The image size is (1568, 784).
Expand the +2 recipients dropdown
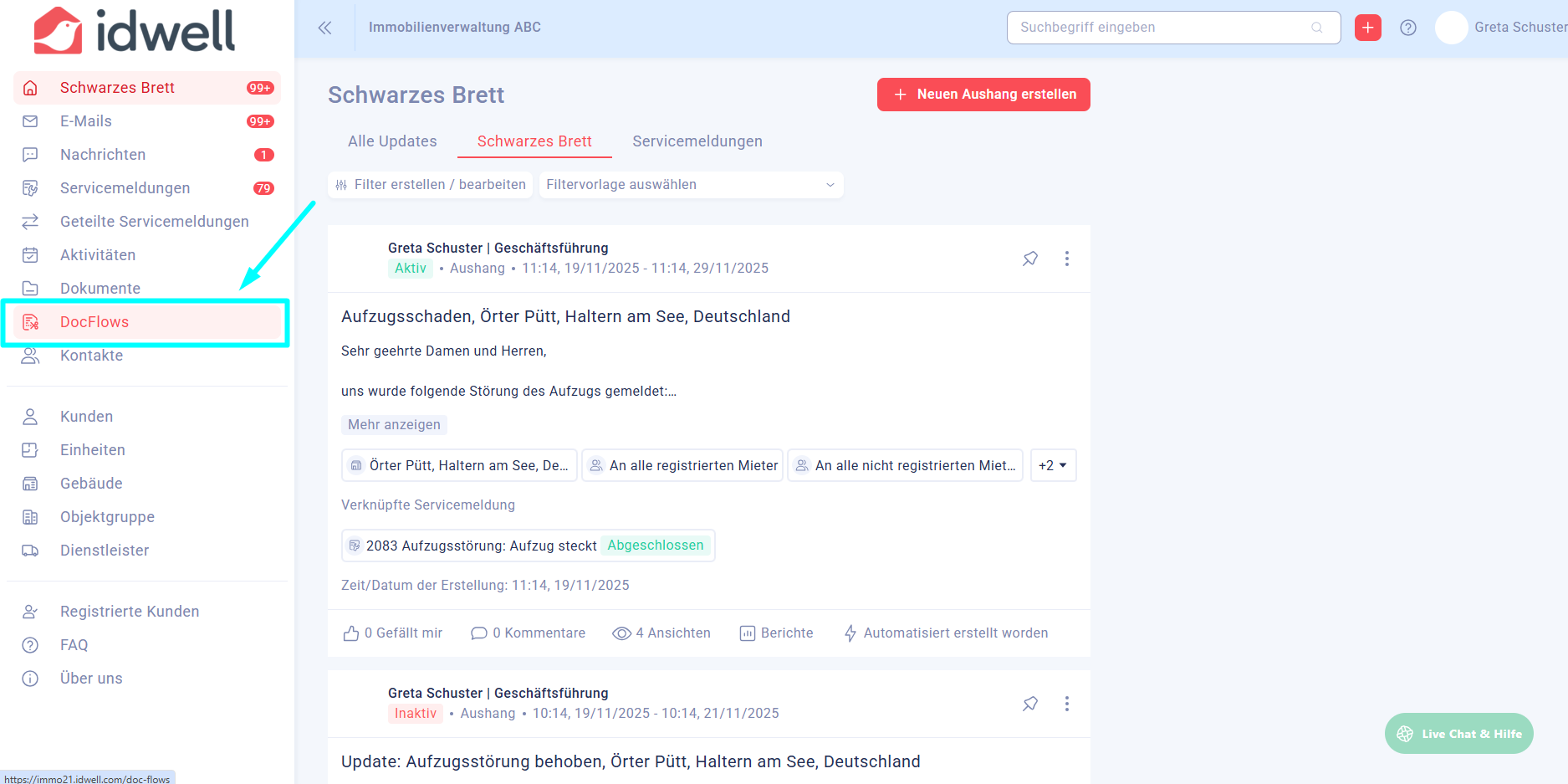pyautogui.click(x=1053, y=465)
